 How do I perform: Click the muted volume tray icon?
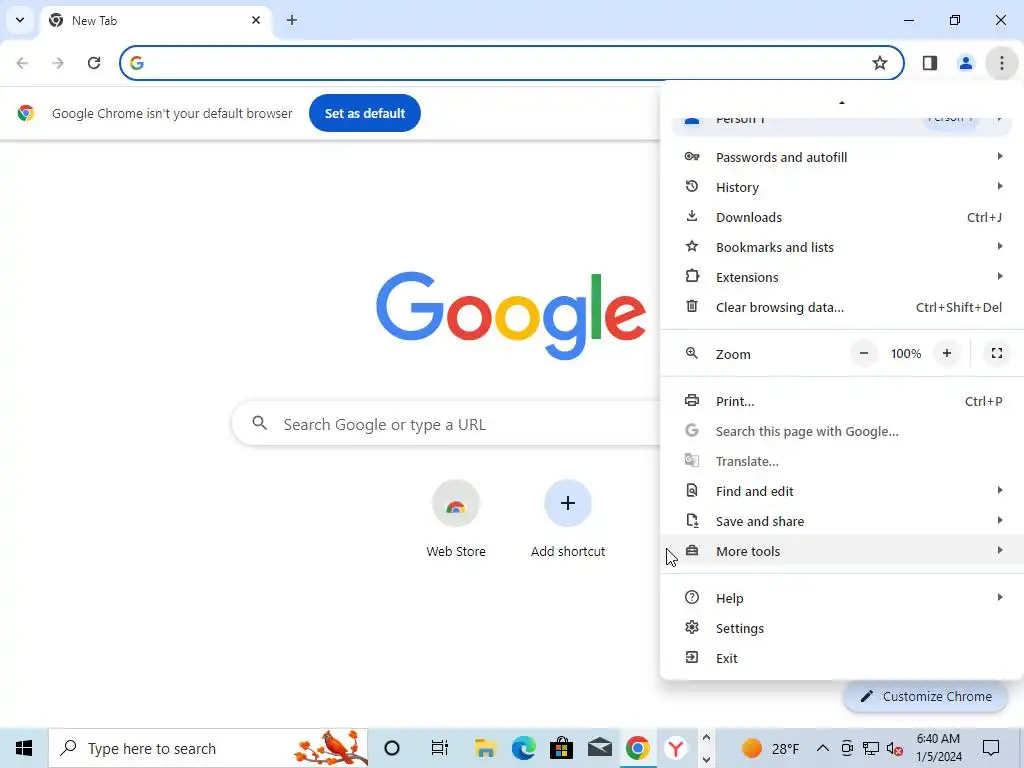895,748
